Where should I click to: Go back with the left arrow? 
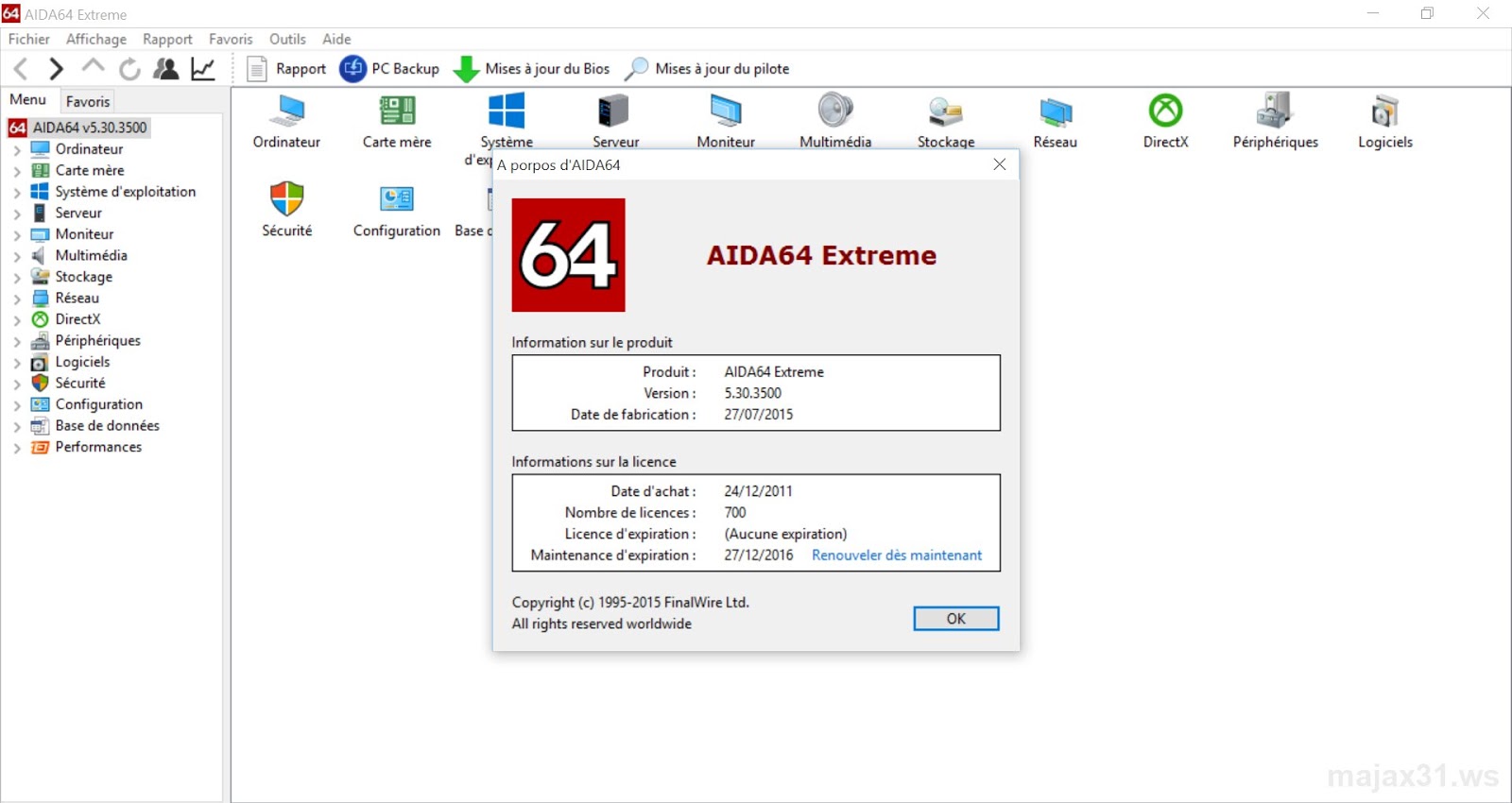[x=21, y=68]
